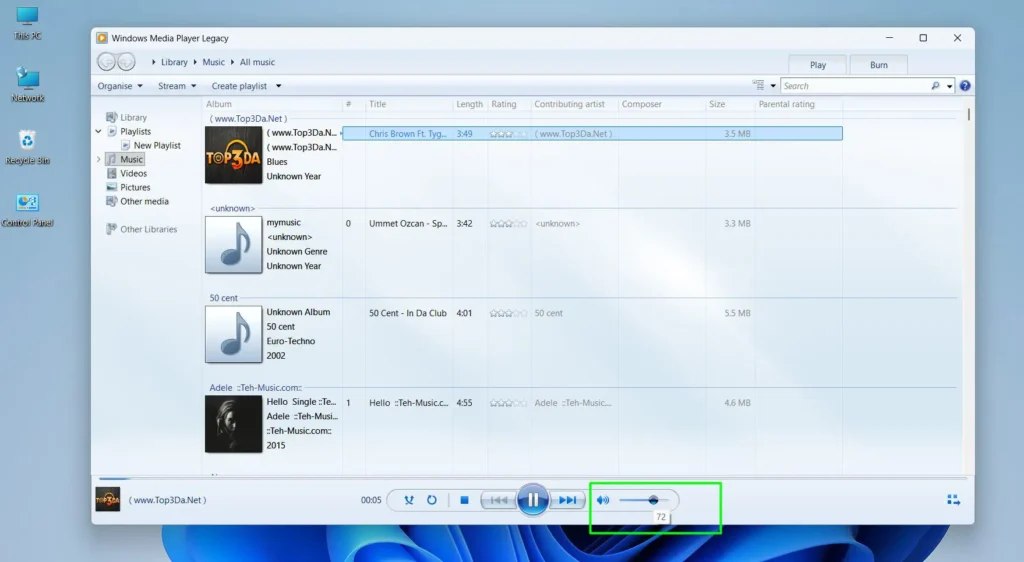Open the view options icon
1024x562 pixels.
758,86
